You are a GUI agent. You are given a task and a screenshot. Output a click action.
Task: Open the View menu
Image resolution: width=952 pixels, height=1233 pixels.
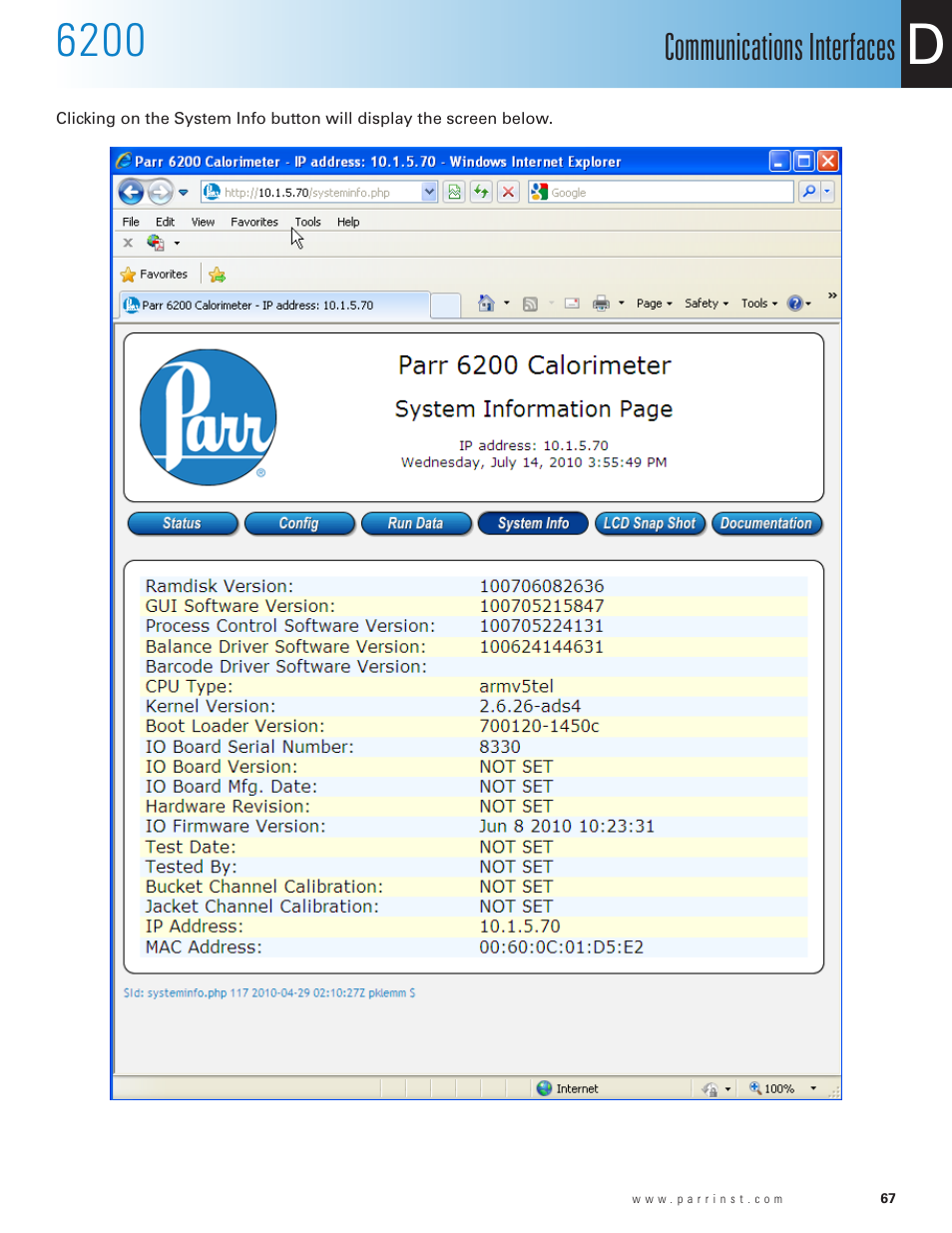(x=203, y=222)
